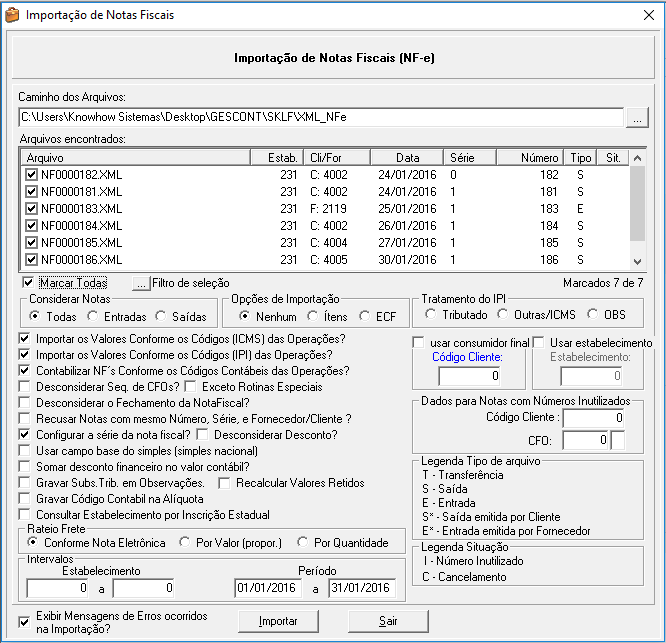
Task: Enable Recusar Notas com mesmo Número option
Action: pyautogui.click(x=25, y=419)
